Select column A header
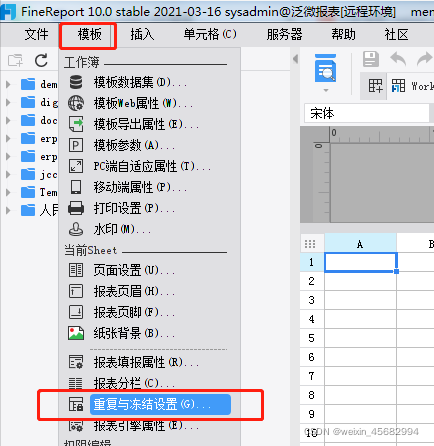Screen dimensions: 434x446 [360, 244]
